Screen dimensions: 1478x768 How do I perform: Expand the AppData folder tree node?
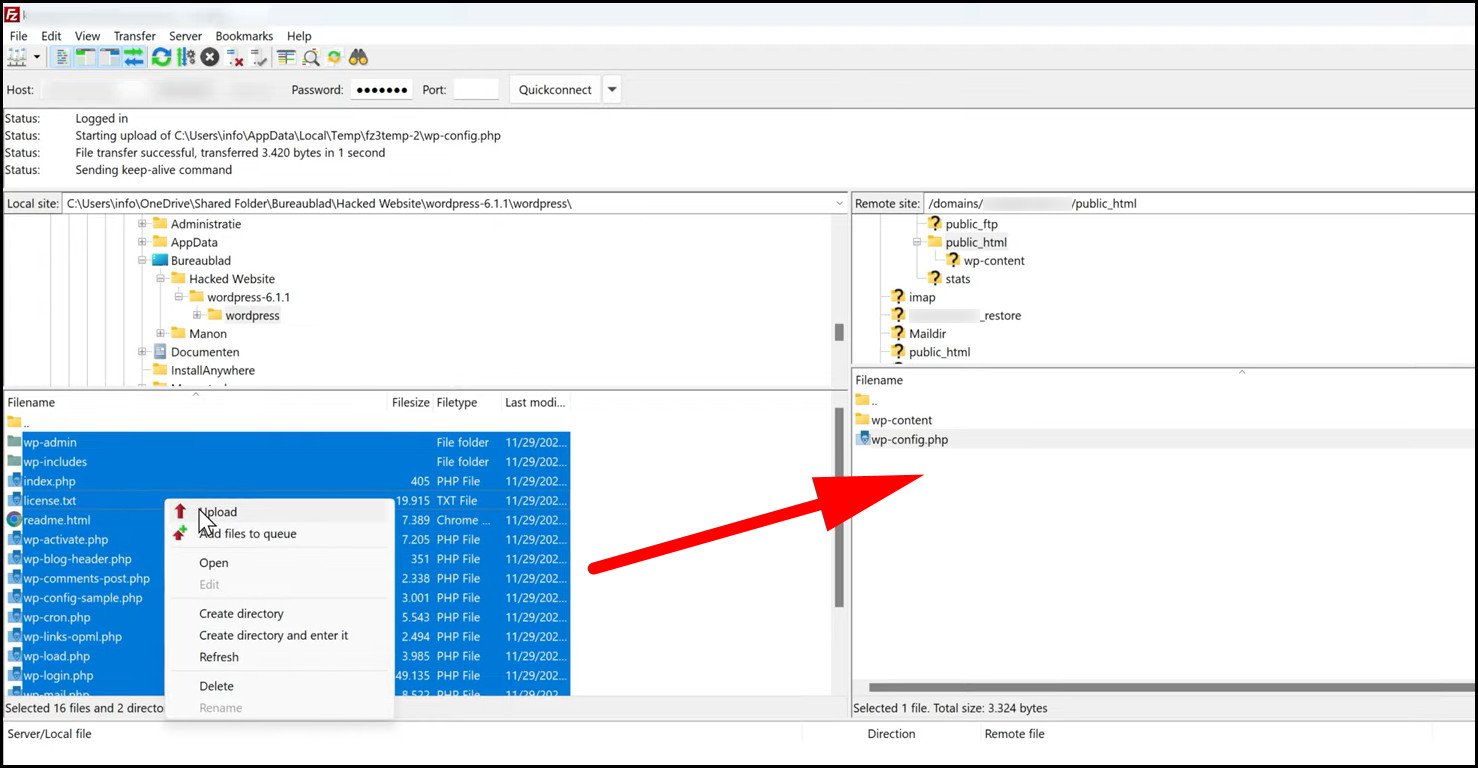pos(143,242)
